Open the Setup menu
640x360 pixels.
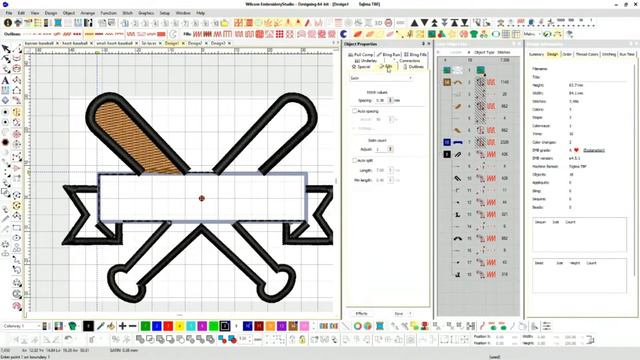[x=164, y=13]
